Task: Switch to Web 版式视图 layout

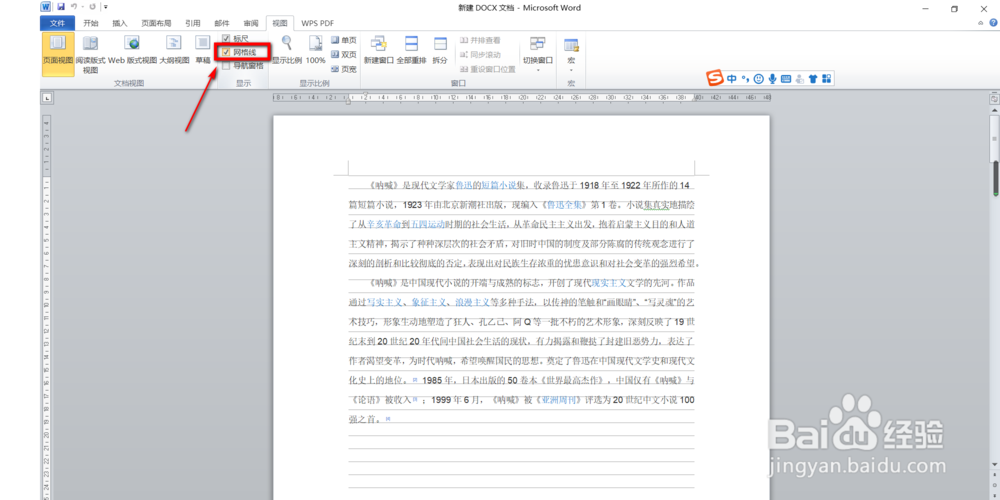Action: click(132, 50)
